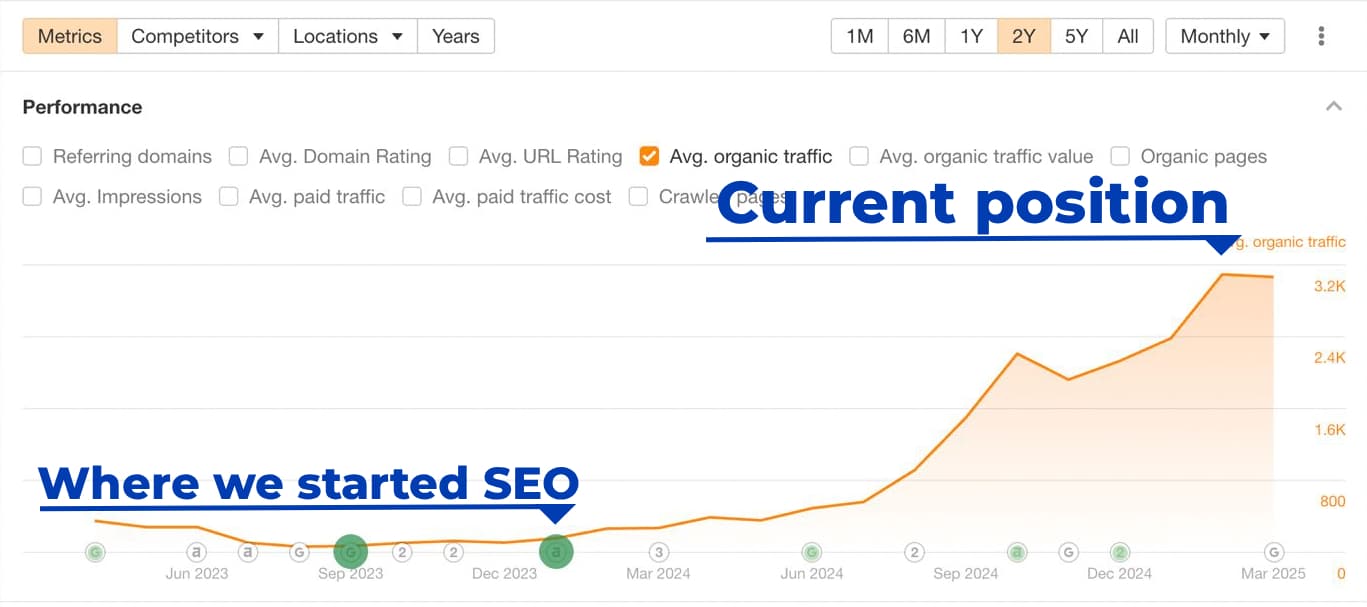This screenshot has width=1367, height=607.
Task: Click the G update marker above Jun 2024
Action: (x=811, y=551)
